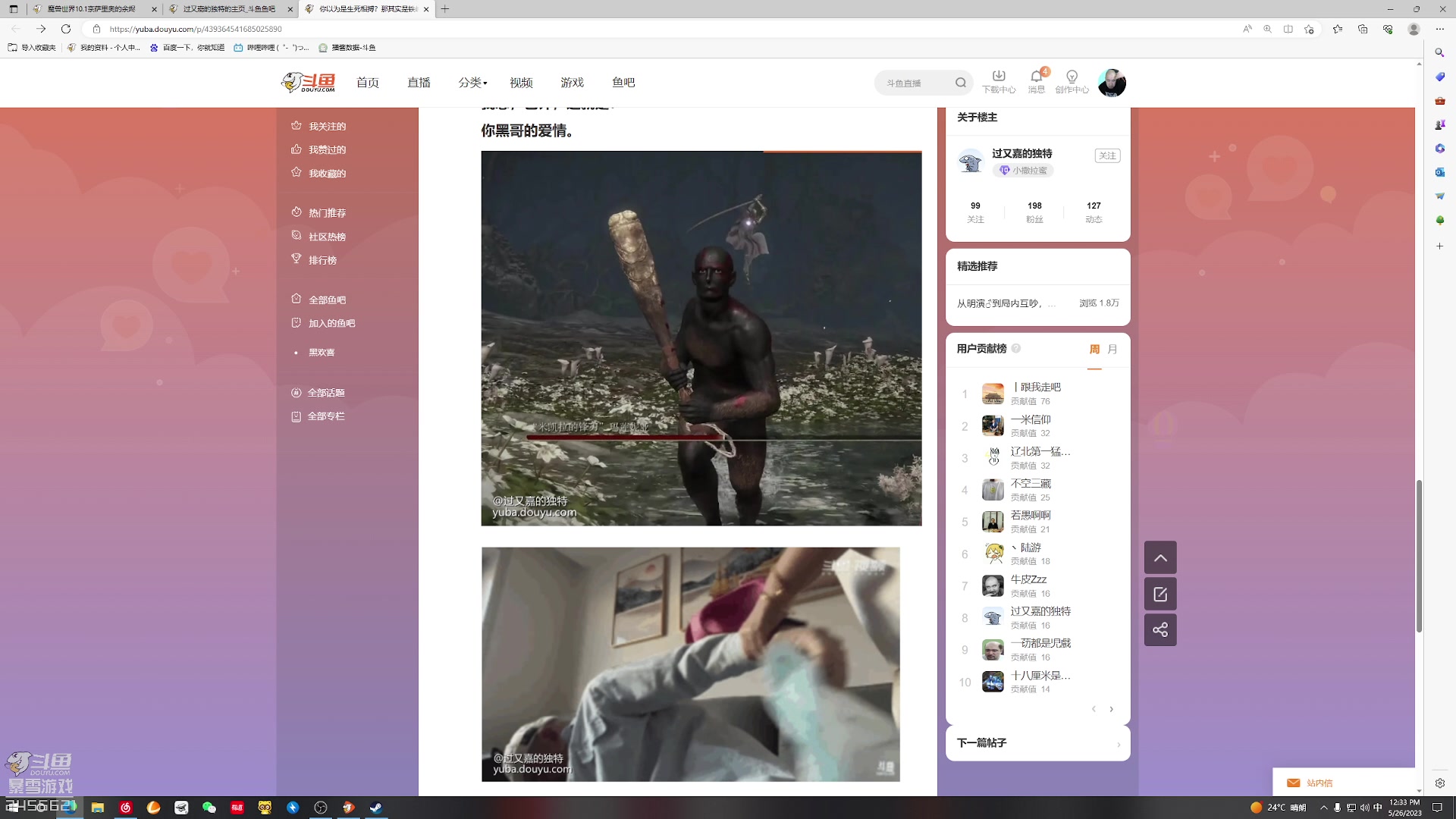
Task: Open recommended post 从明演到局内互吵
Action: 1006,303
